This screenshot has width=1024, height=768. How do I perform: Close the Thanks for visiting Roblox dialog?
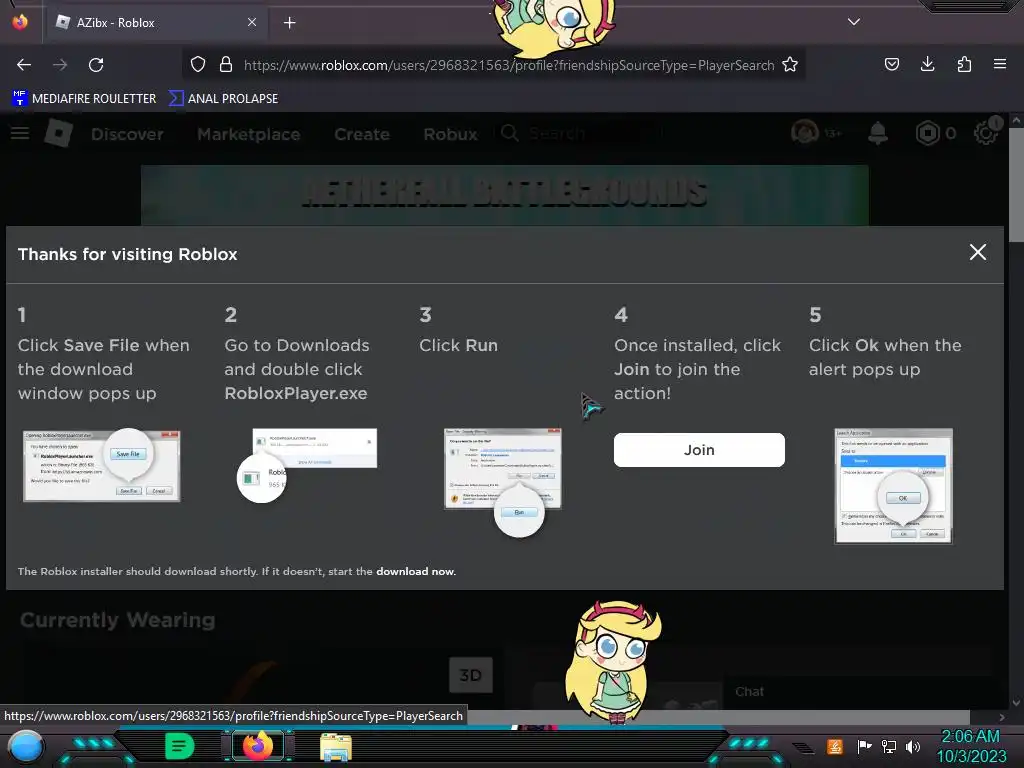978,252
